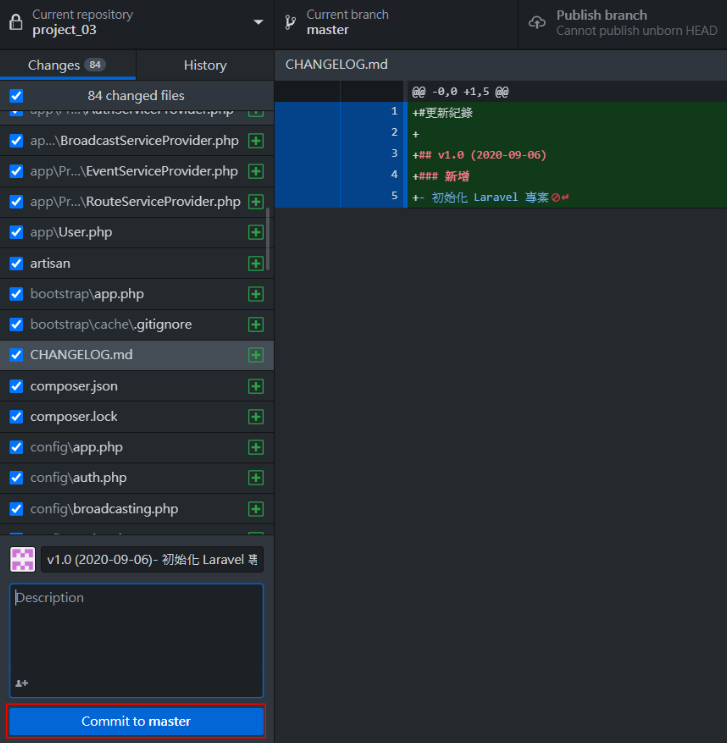Select the config\app.php file row

coord(137,447)
